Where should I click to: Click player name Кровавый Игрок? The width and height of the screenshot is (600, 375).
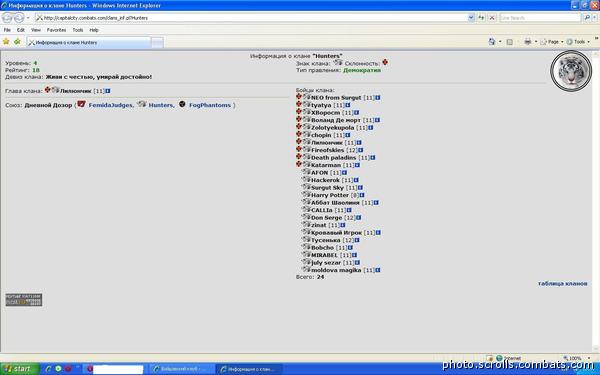click(336, 233)
